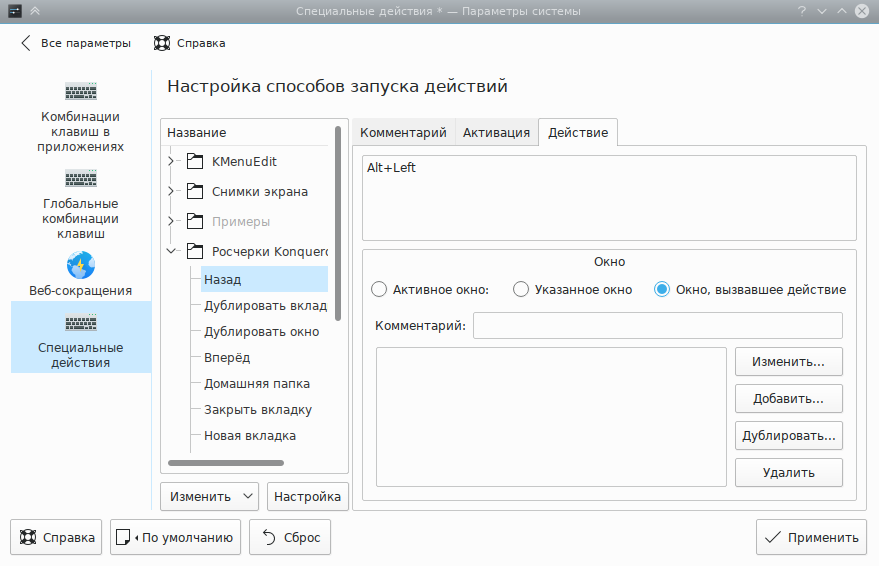This screenshot has height=566, width=879.
Task: Click the Добавить... button
Action: (x=788, y=398)
